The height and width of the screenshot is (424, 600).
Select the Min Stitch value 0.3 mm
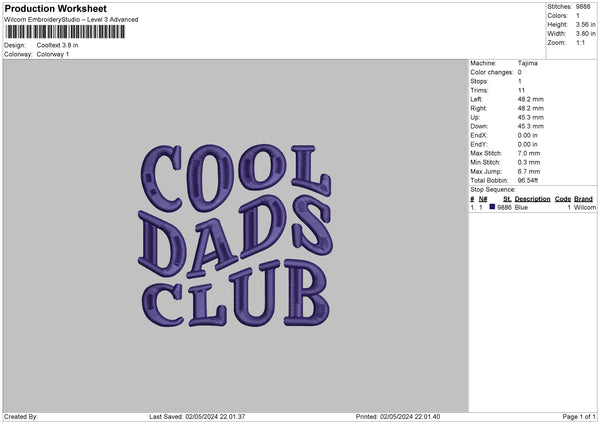tap(529, 162)
